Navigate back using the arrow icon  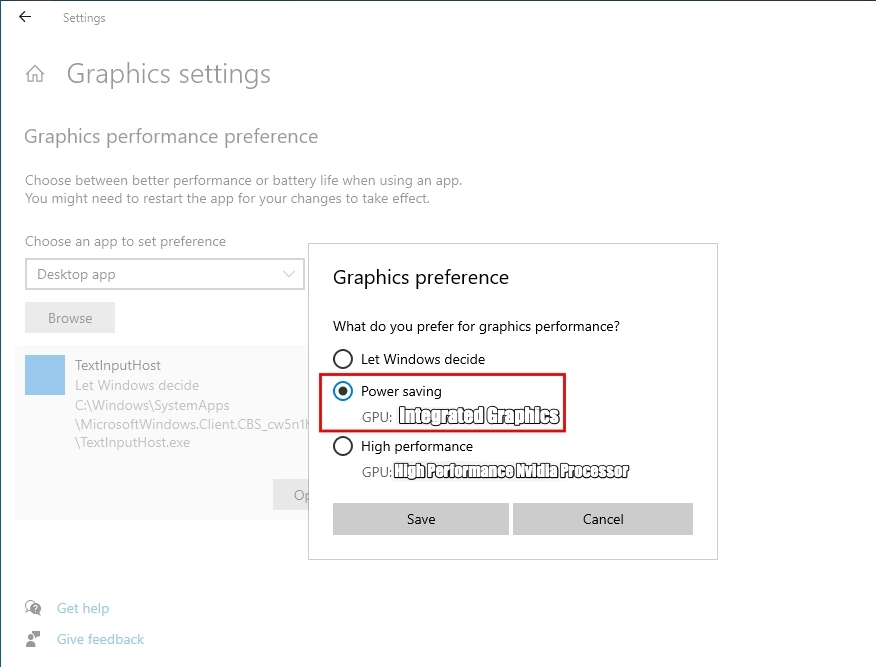click(24, 16)
